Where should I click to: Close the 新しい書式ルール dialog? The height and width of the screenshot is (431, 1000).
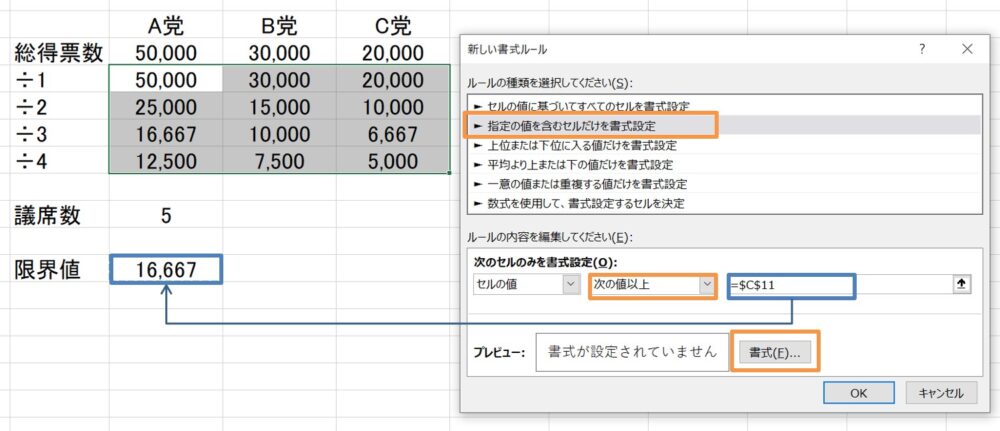[x=967, y=49]
